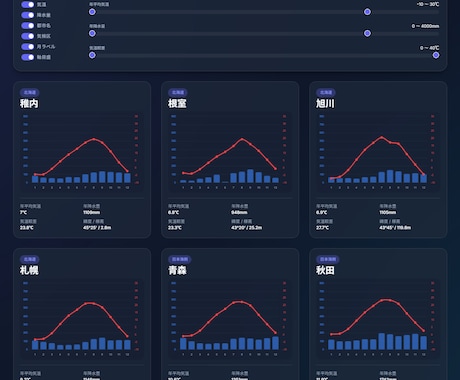Open the 稚内 climate chart
Viewport: 460px width, 380px height.
tap(82, 152)
